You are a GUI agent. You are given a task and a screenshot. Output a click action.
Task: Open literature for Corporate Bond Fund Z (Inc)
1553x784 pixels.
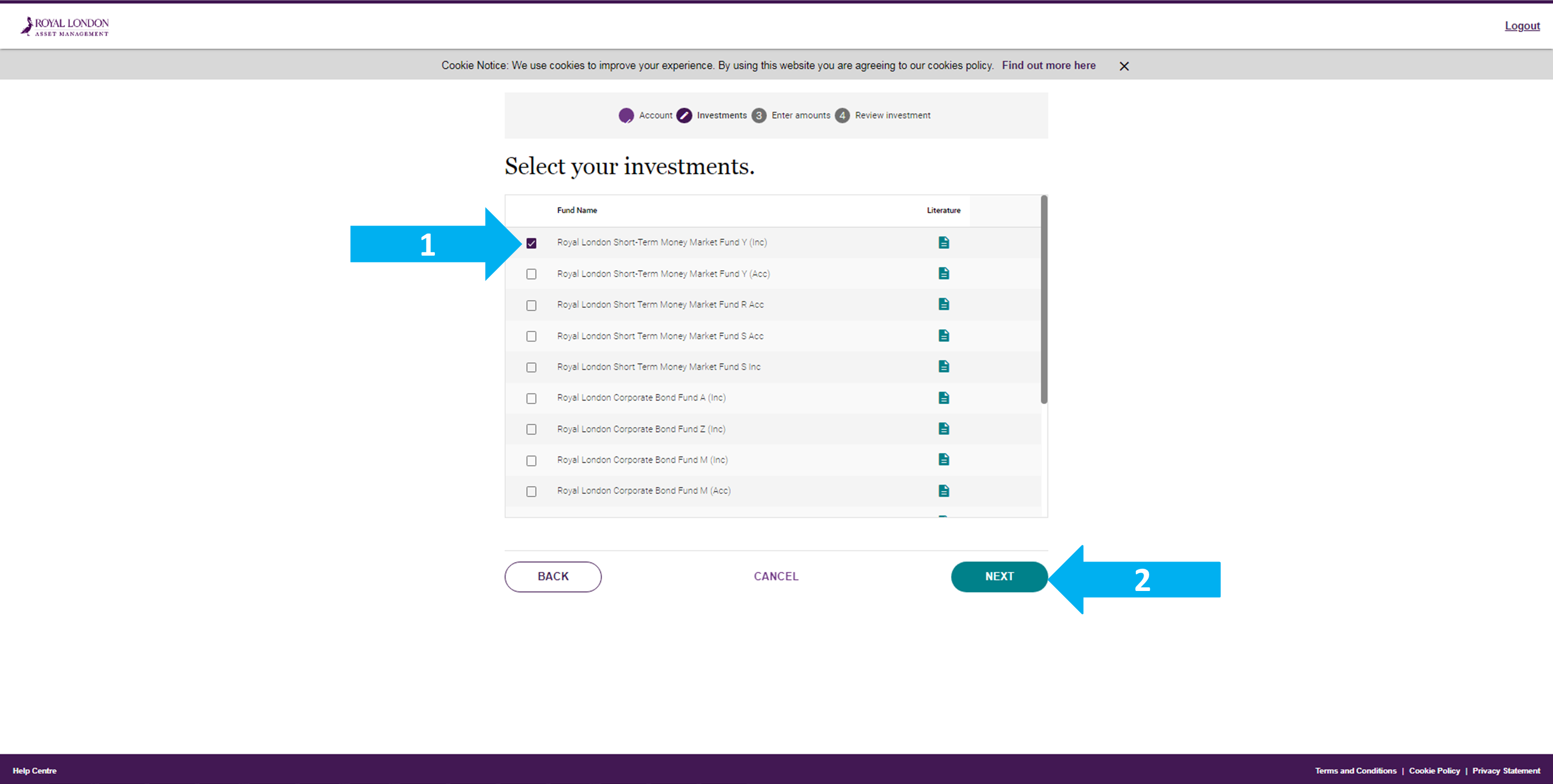point(944,428)
